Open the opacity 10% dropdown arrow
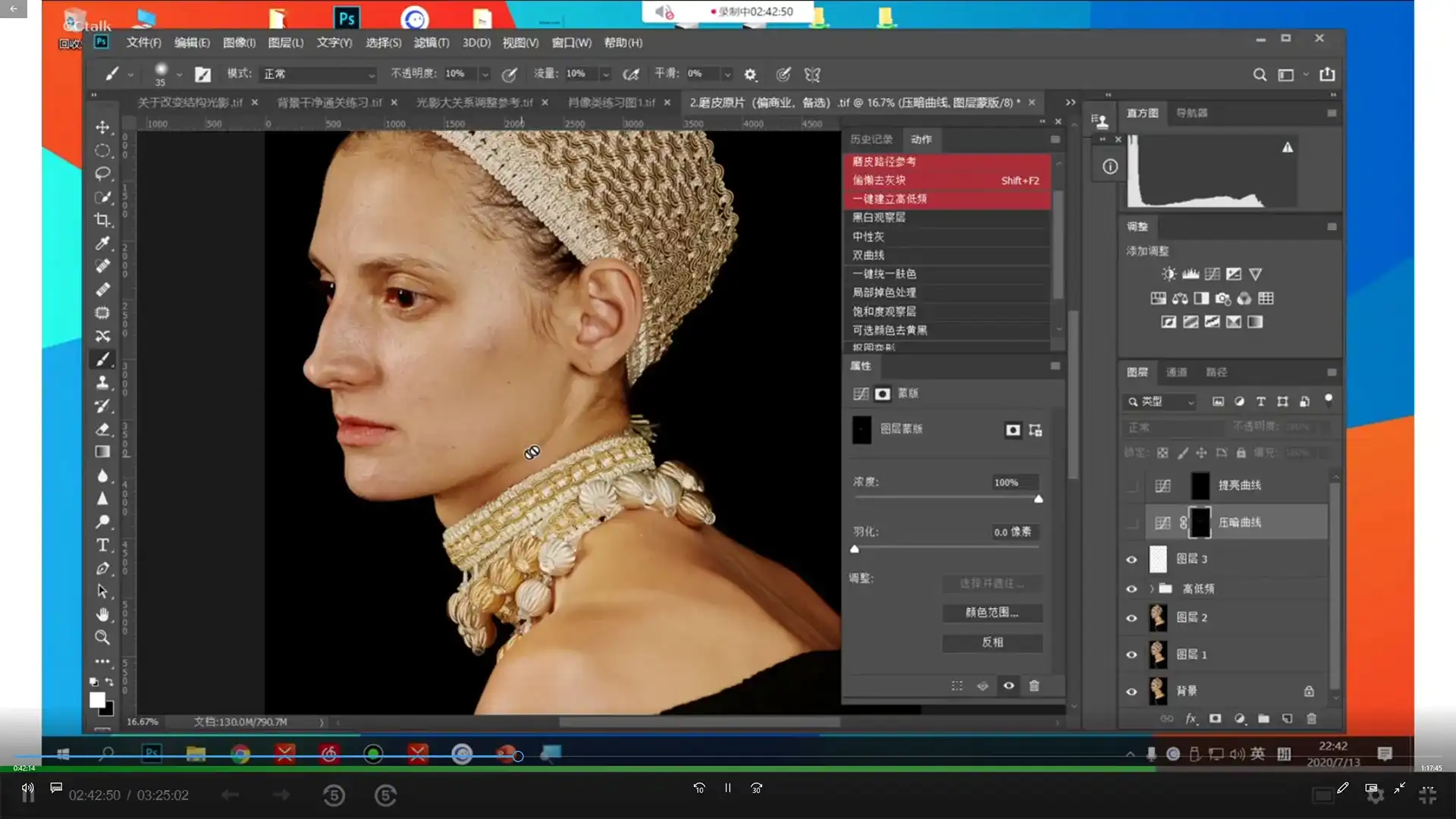Viewport: 1456px width, 819px height. (x=485, y=74)
